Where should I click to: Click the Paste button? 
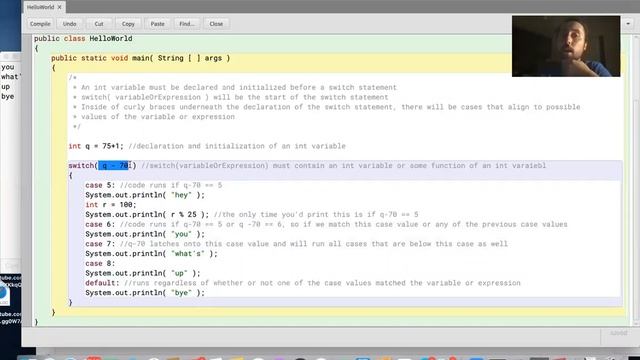pos(158,24)
